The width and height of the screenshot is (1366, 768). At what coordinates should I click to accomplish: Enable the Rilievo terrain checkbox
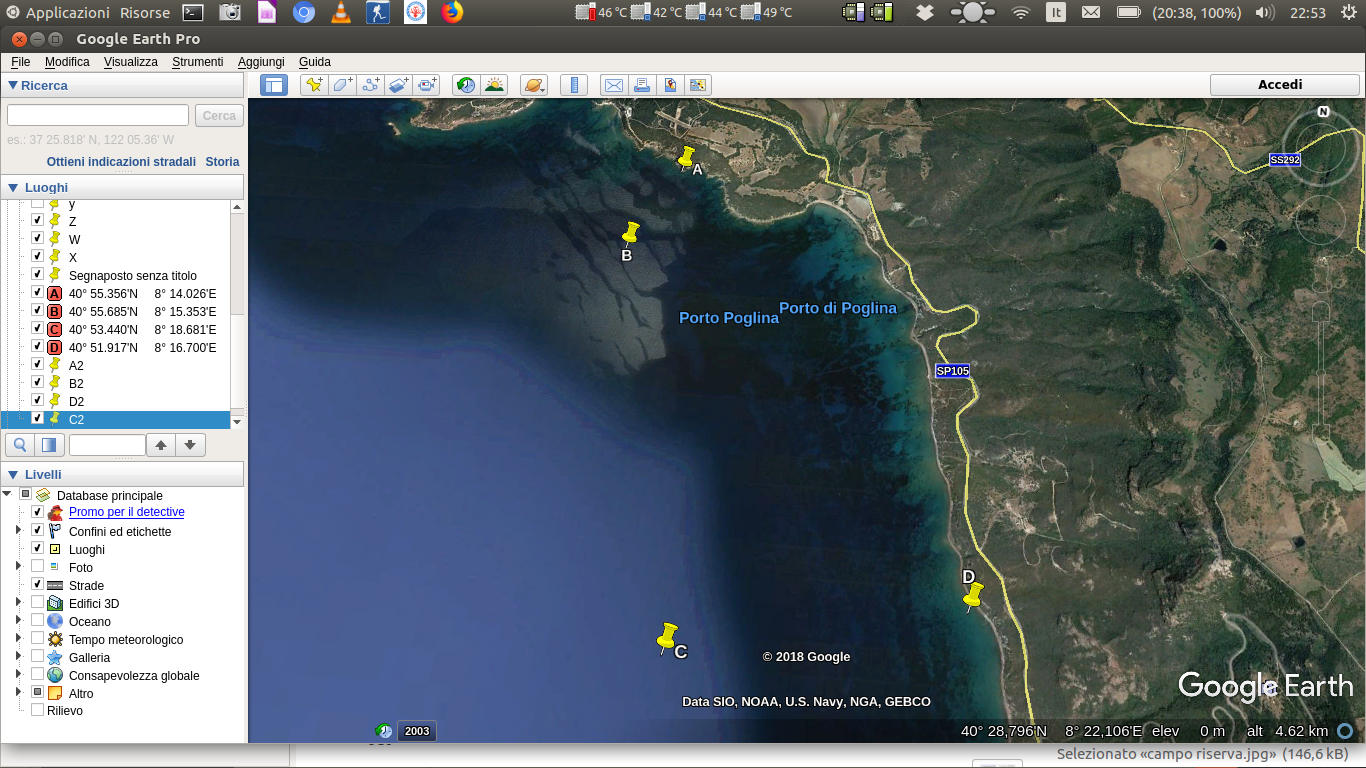[x=37, y=710]
